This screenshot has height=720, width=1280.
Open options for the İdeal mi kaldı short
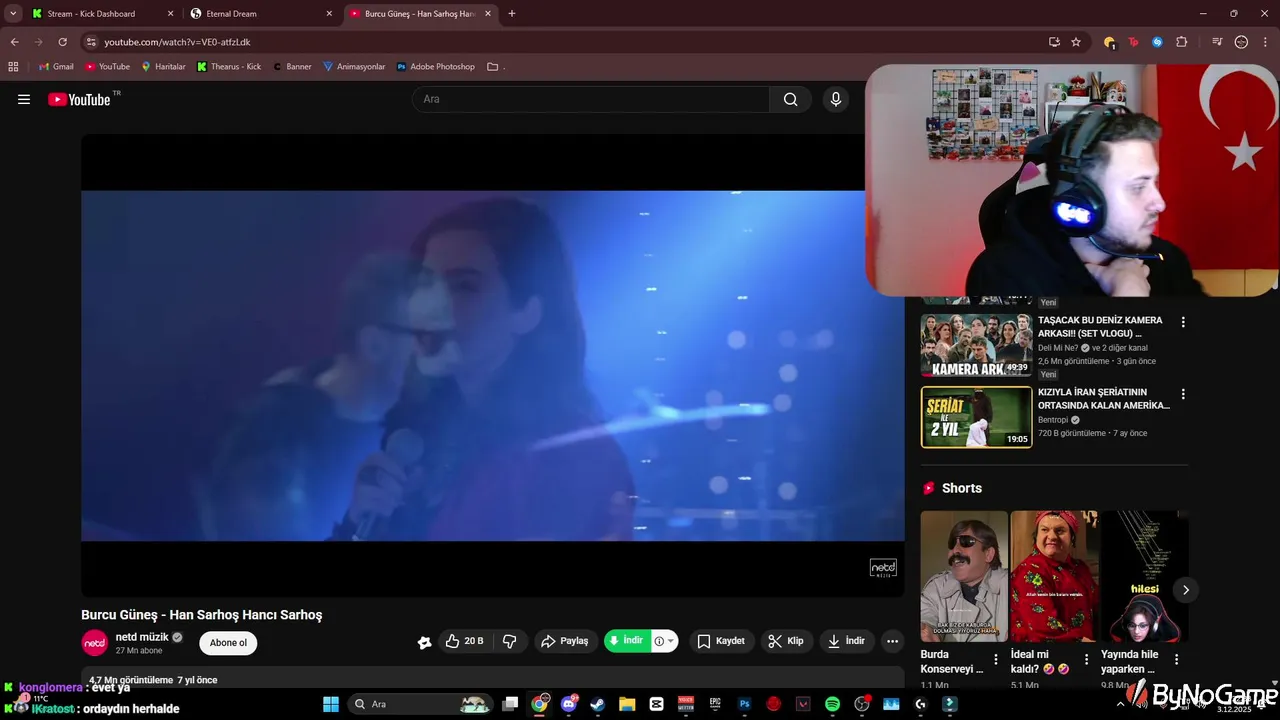pos(1086,660)
